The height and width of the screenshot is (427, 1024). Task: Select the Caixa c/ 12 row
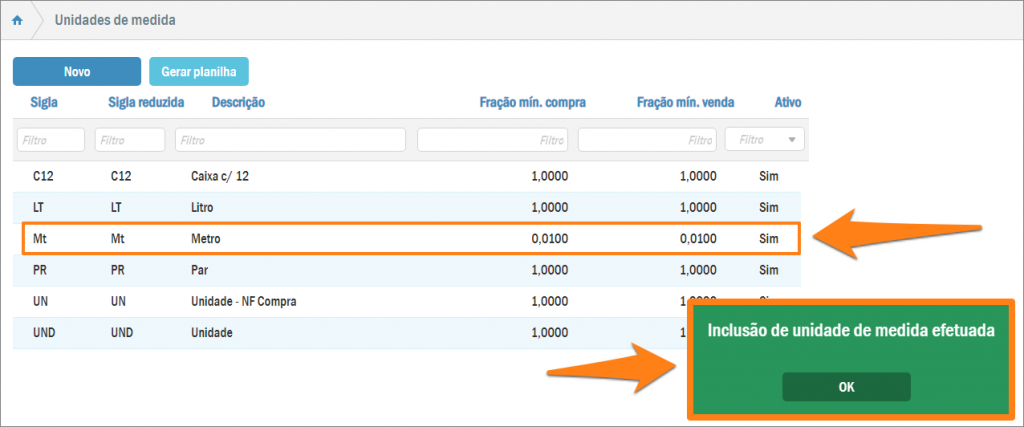point(410,177)
